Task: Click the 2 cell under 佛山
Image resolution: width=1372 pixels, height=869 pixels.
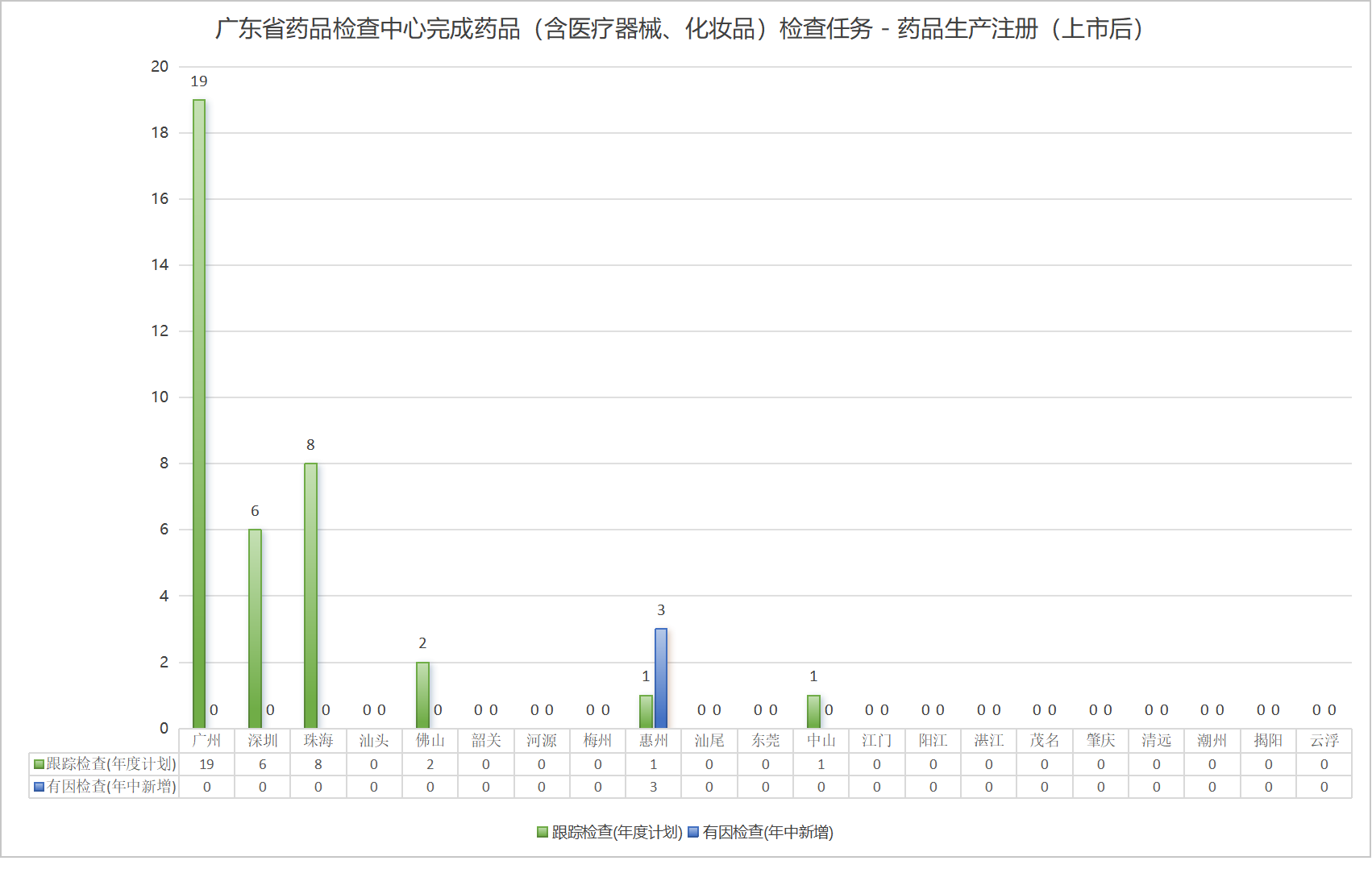Action: [x=430, y=764]
